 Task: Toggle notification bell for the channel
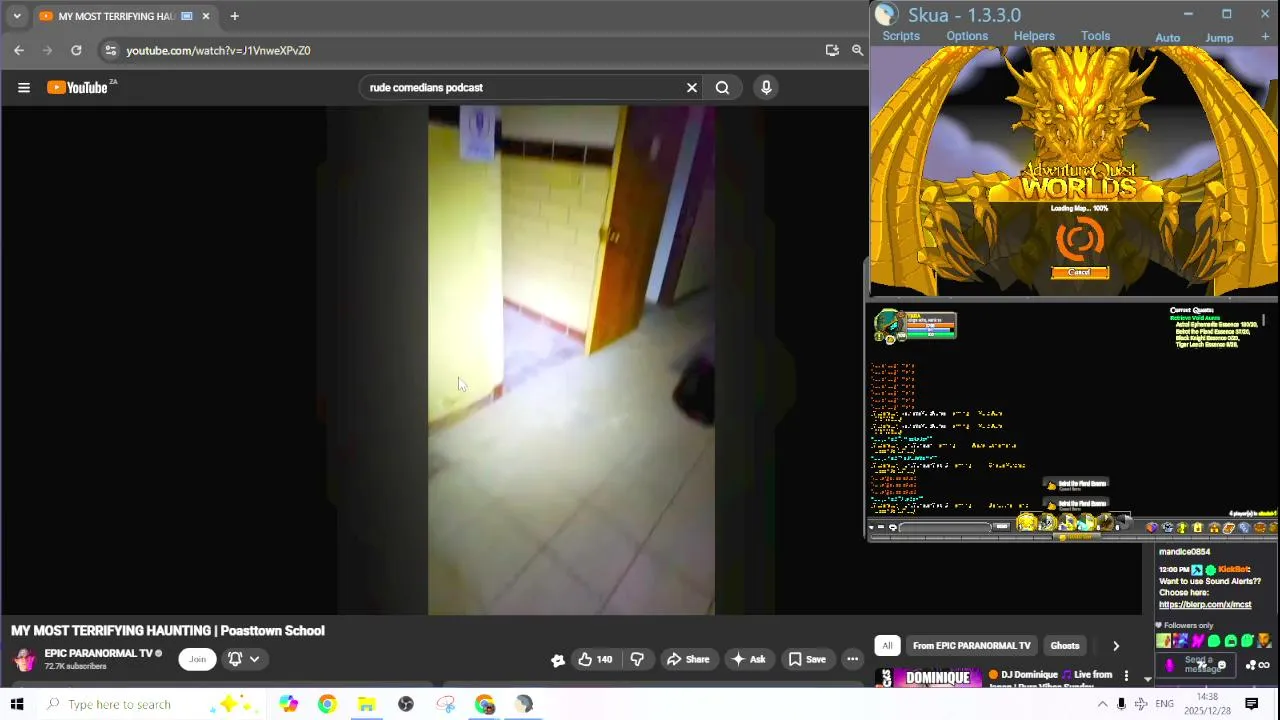(x=235, y=659)
